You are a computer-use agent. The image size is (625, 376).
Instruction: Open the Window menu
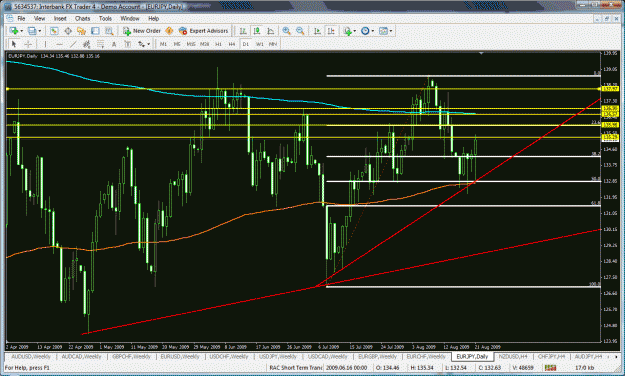130,18
